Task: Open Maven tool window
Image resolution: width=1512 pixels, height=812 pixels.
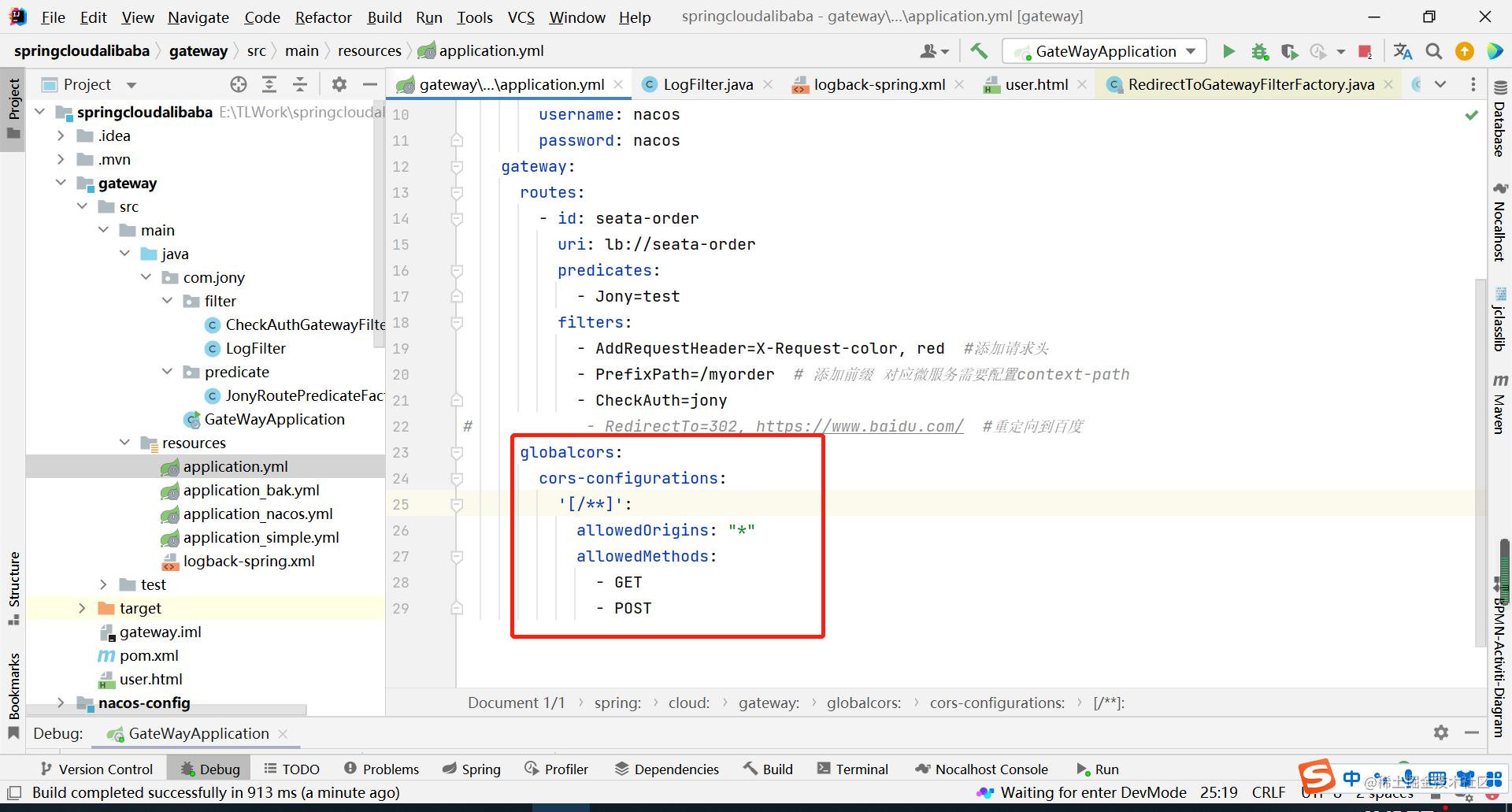Action: click(x=1500, y=406)
